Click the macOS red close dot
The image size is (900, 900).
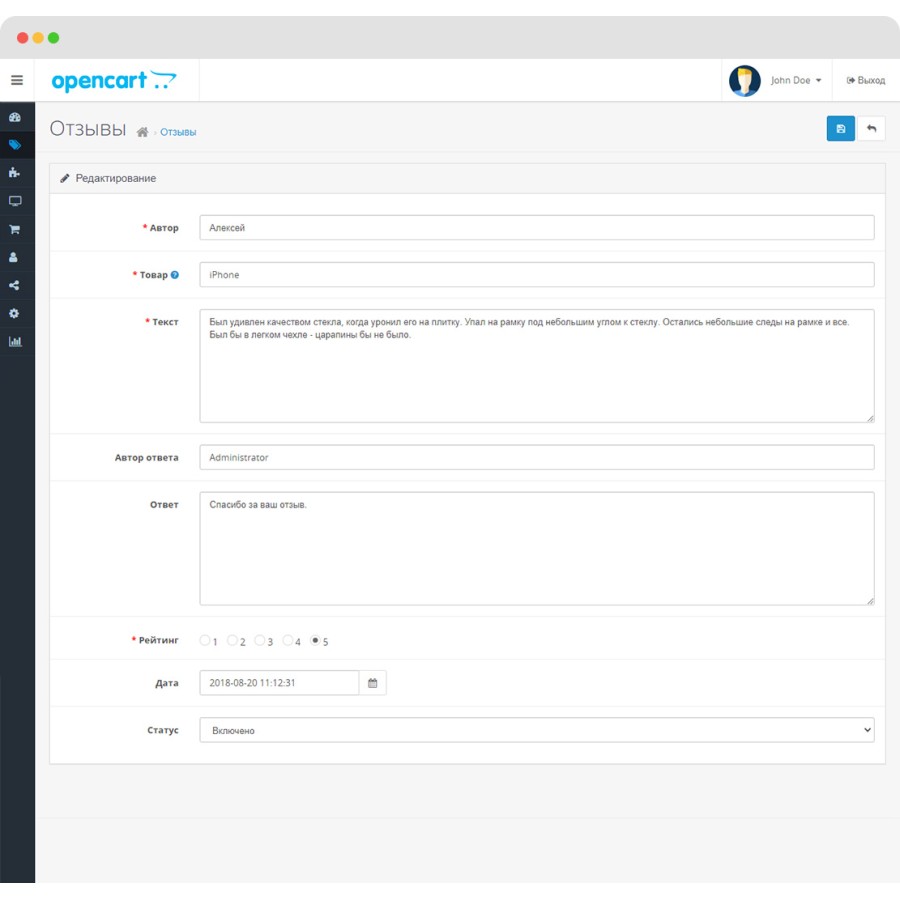(x=22, y=38)
